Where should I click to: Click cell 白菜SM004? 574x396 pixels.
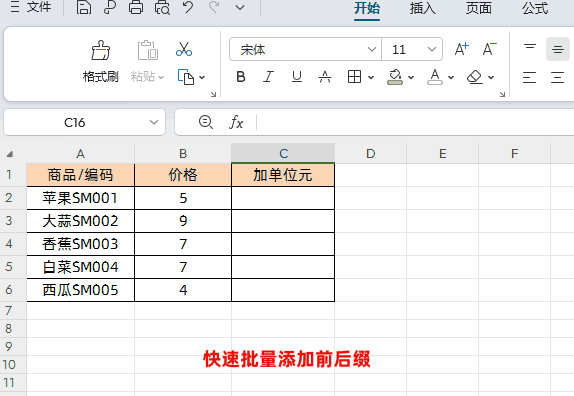click(x=81, y=267)
